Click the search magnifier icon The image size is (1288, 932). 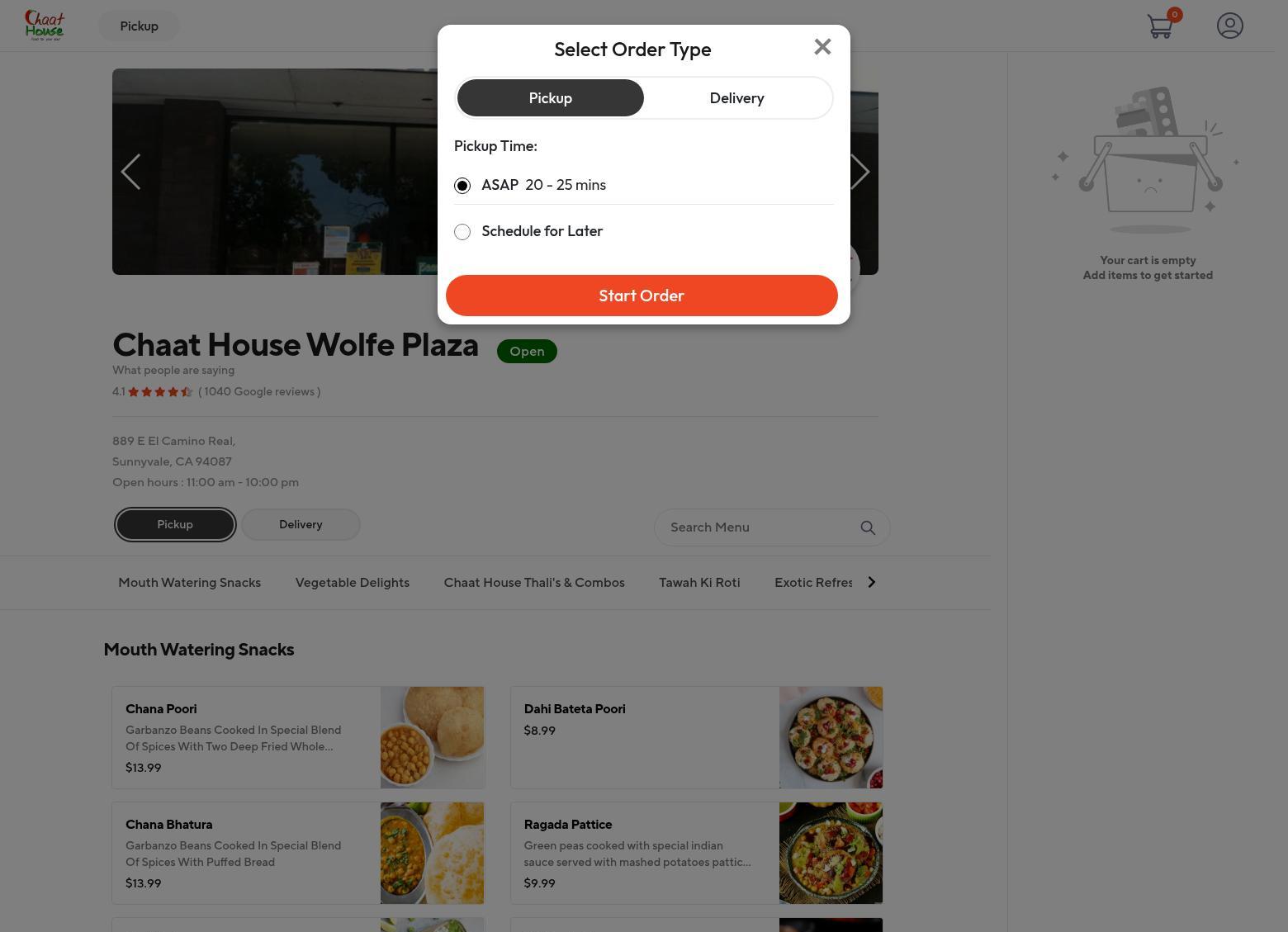(x=868, y=528)
